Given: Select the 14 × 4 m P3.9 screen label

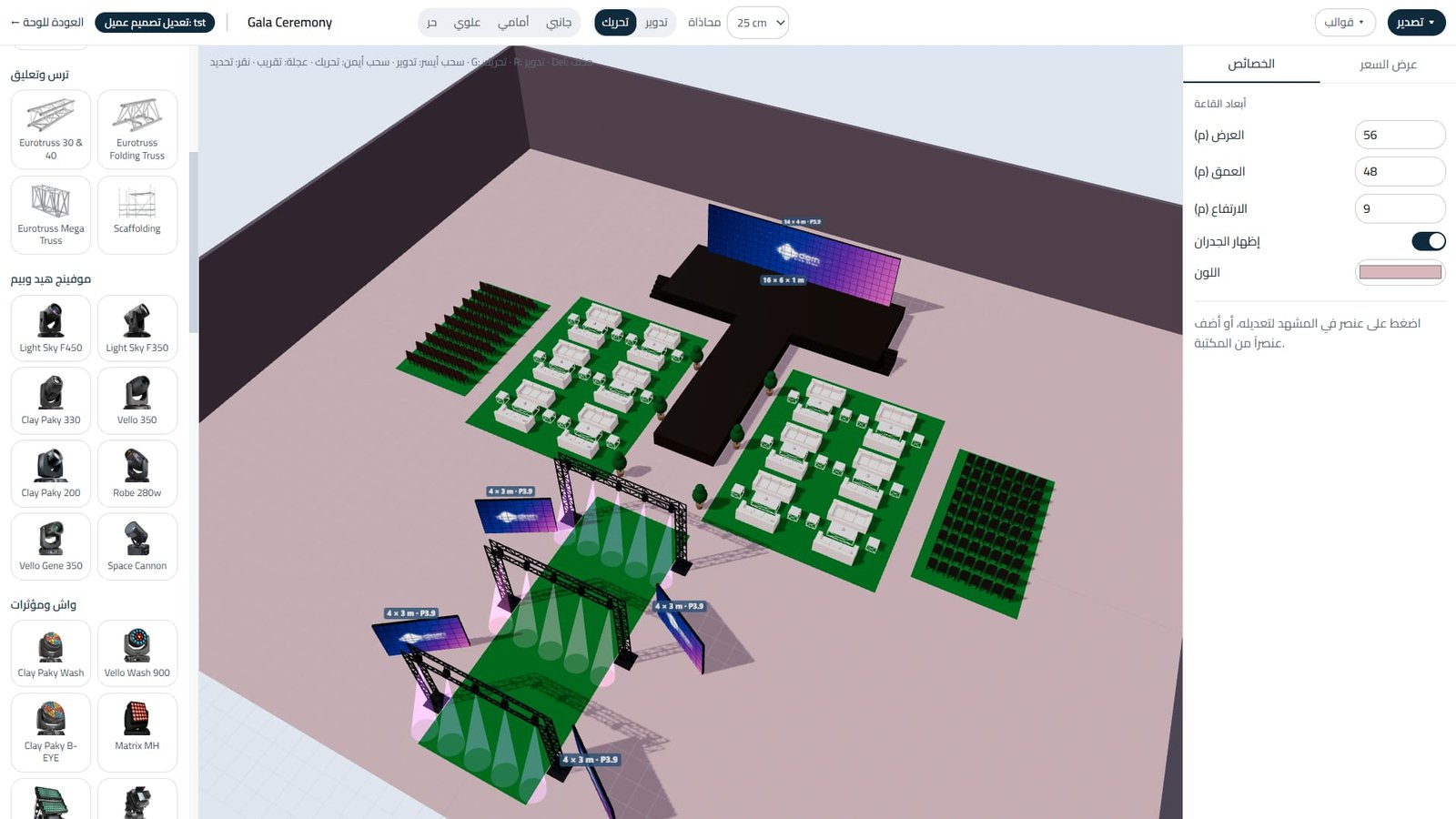Looking at the screenshot, I should (803, 221).
